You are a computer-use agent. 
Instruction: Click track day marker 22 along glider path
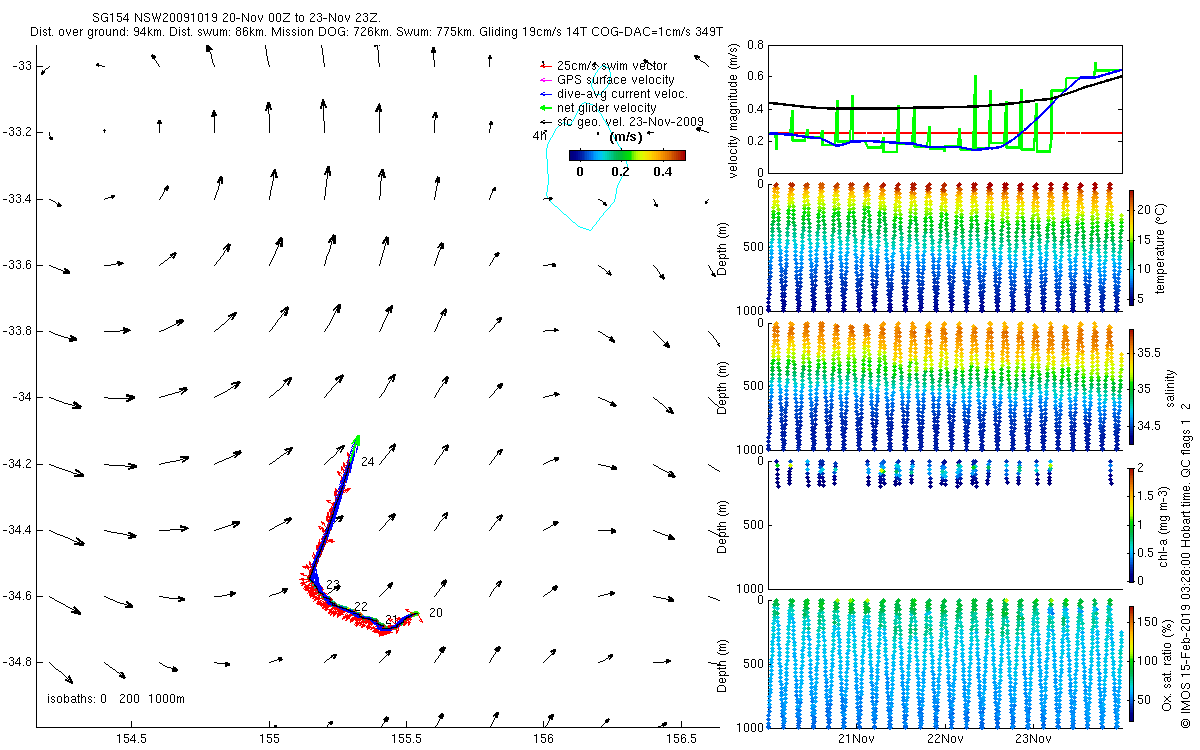click(x=361, y=607)
